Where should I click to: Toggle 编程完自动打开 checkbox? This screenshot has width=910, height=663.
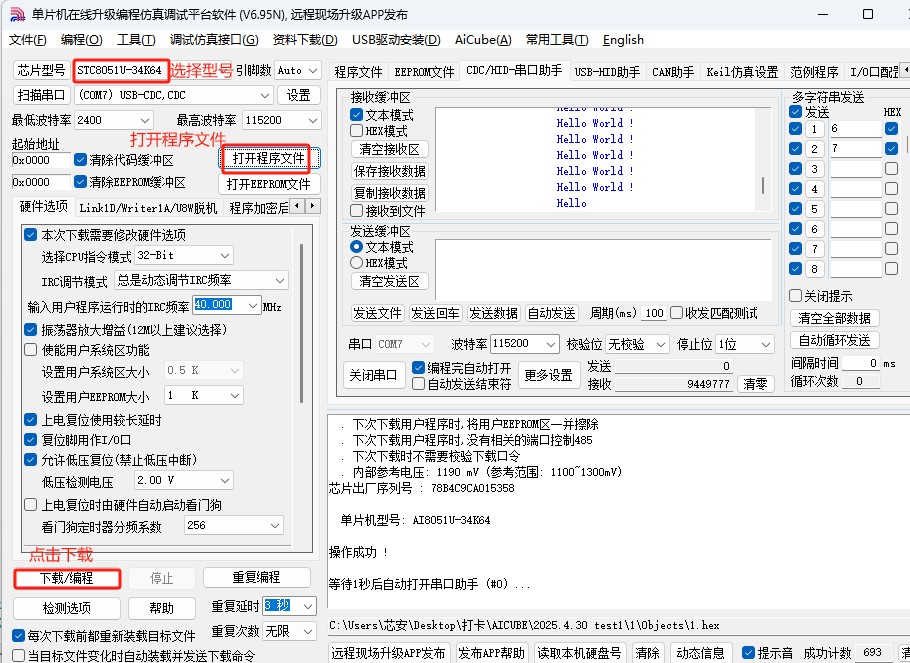[418, 367]
